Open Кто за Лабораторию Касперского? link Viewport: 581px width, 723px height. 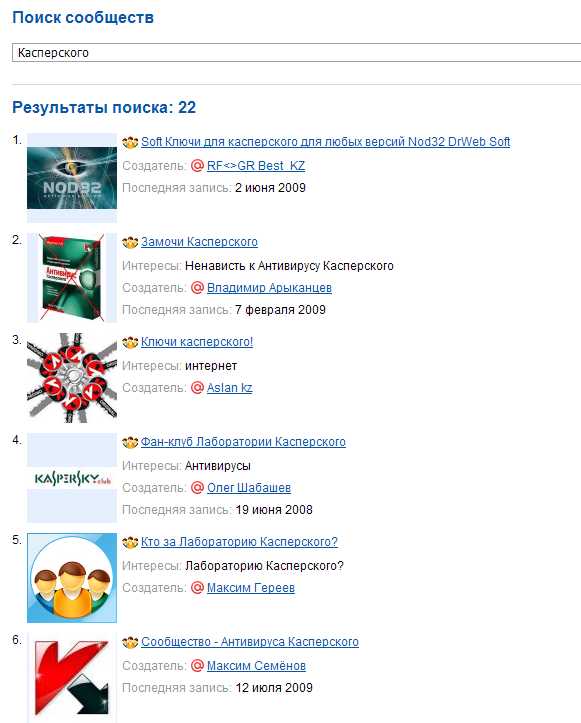(239, 542)
